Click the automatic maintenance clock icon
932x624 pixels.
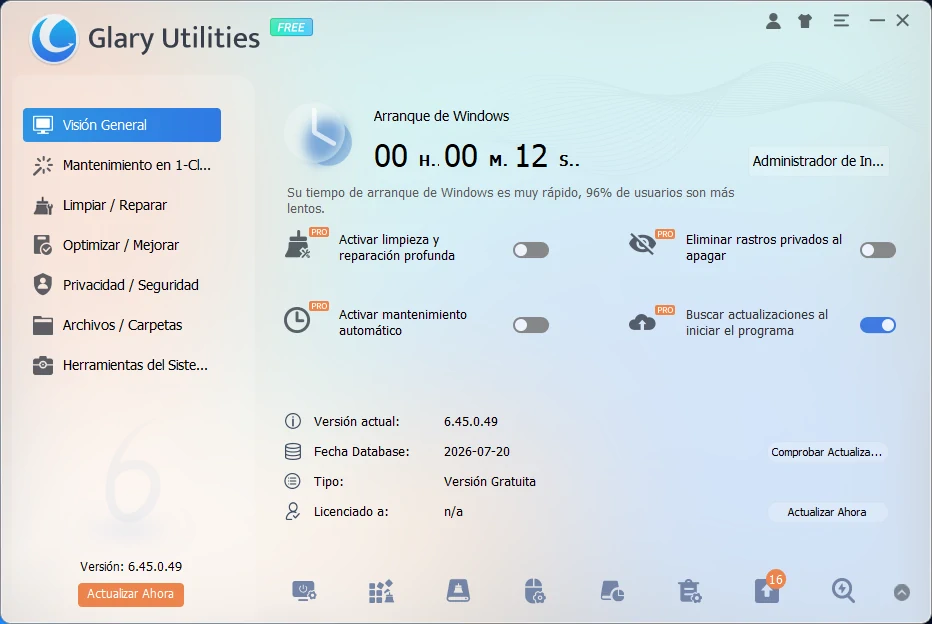(x=297, y=320)
